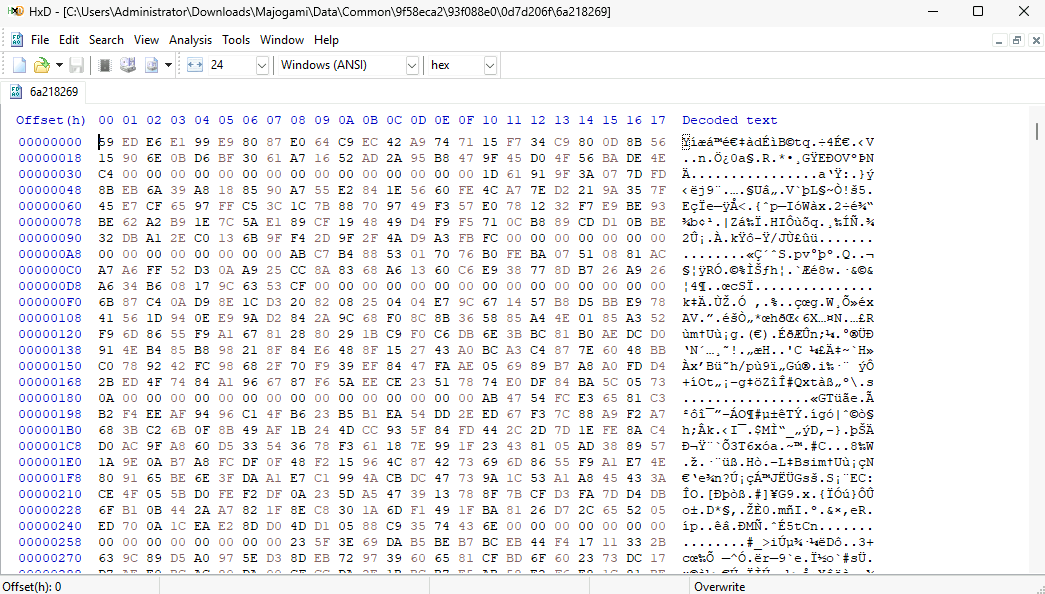Image resolution: width=1045 pixels, height=594 pixels.
Task: Open the Tools menu
Action: (236, 40)
